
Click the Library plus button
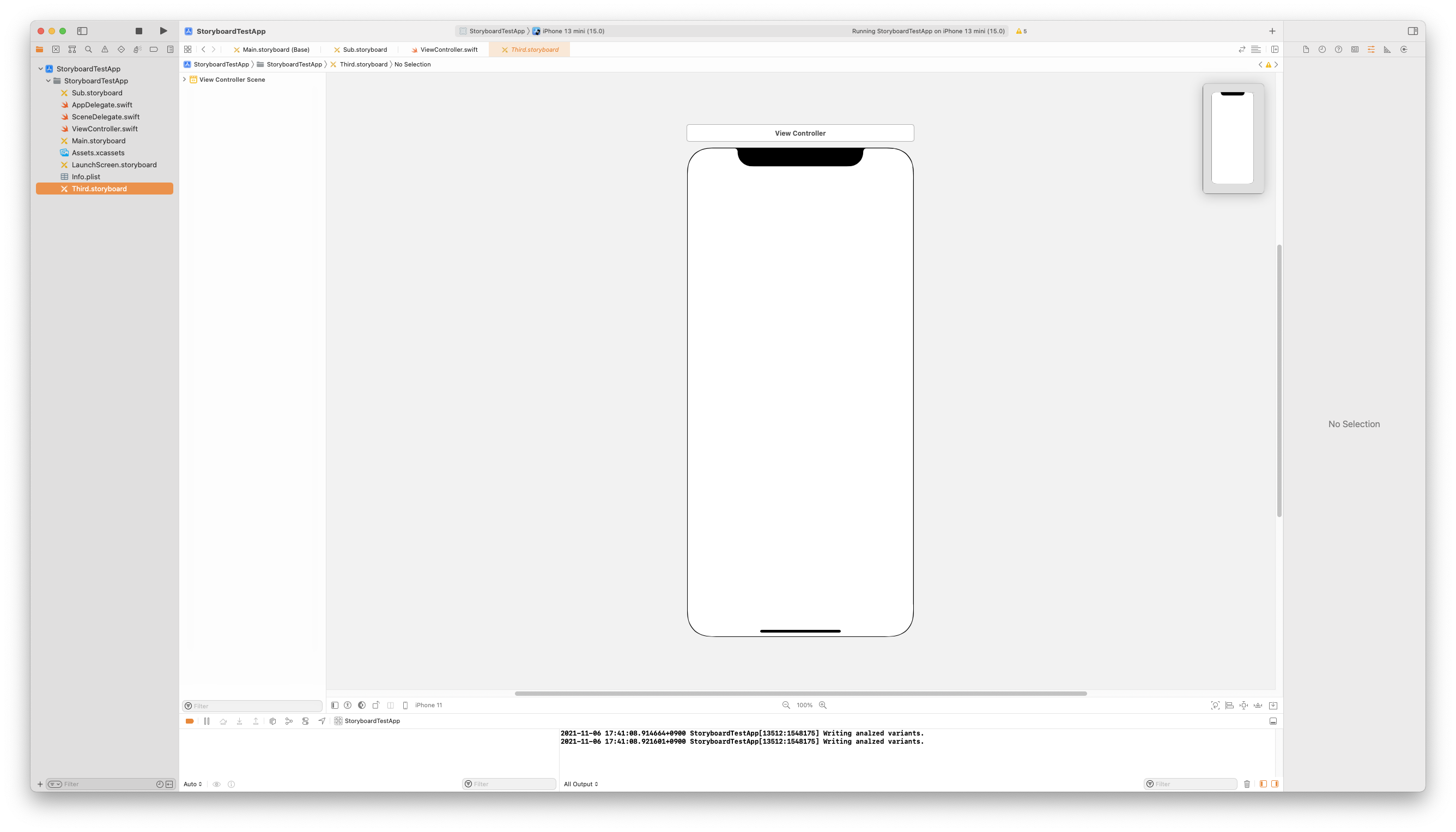pyautogui.click(x=1272, y=31)
